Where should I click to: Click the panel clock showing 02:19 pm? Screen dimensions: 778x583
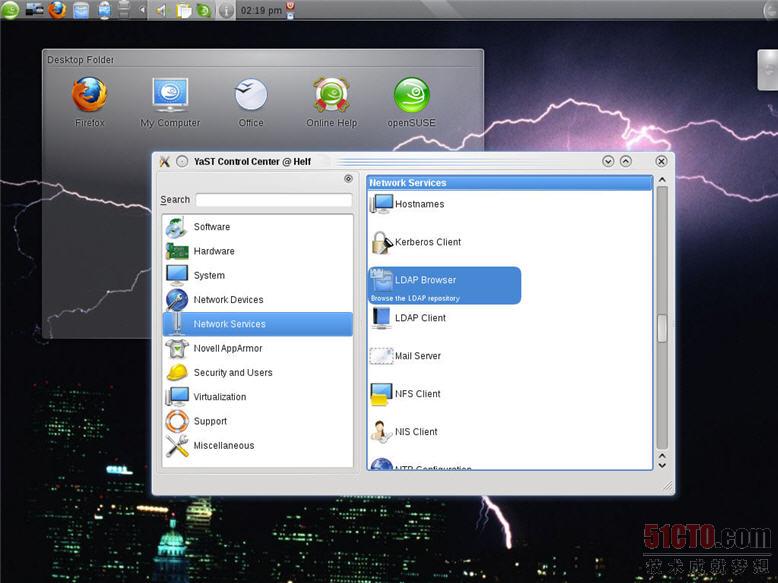click(x=260, y=10)
